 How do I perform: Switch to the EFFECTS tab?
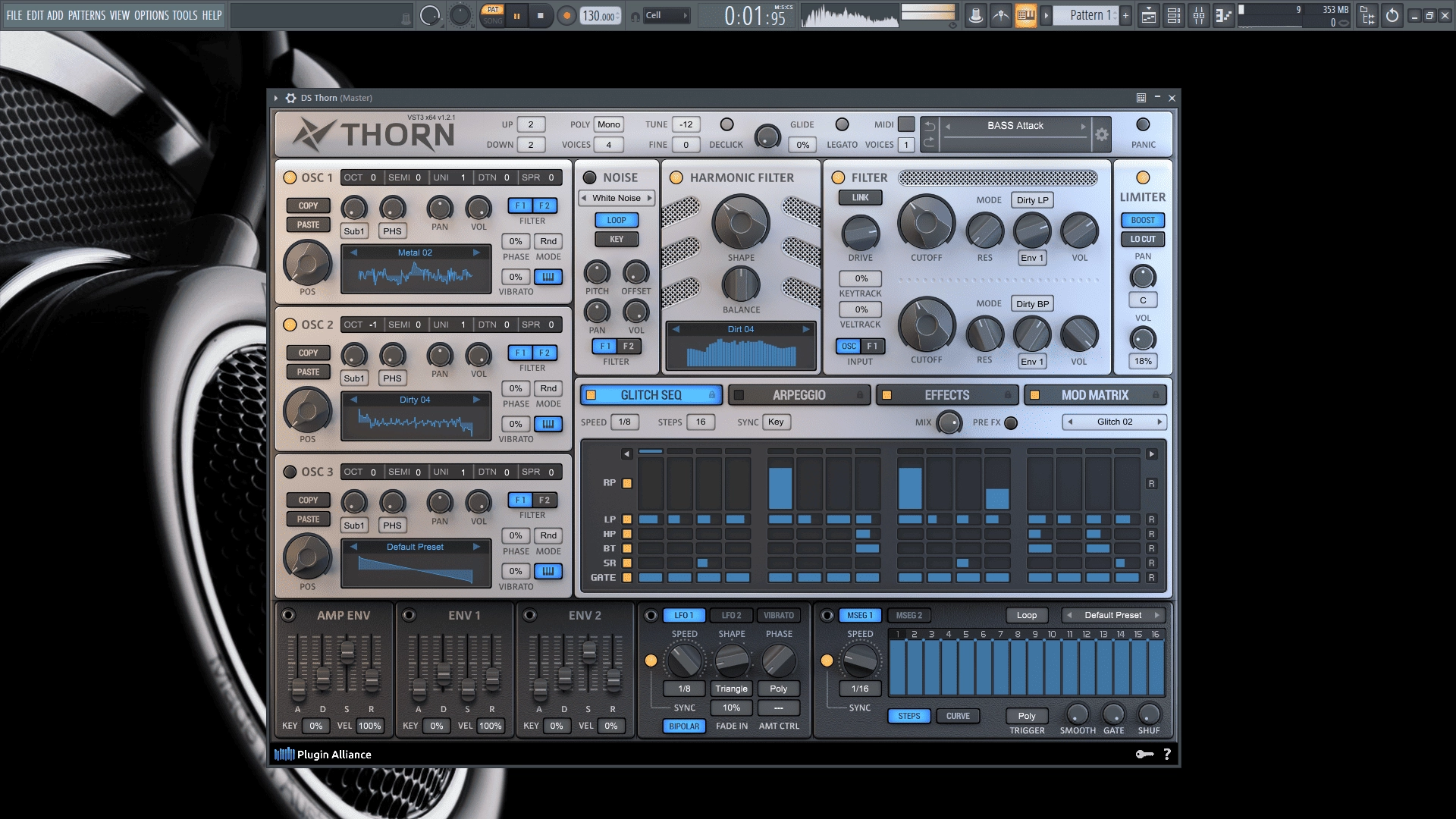(x=946, y=395)
